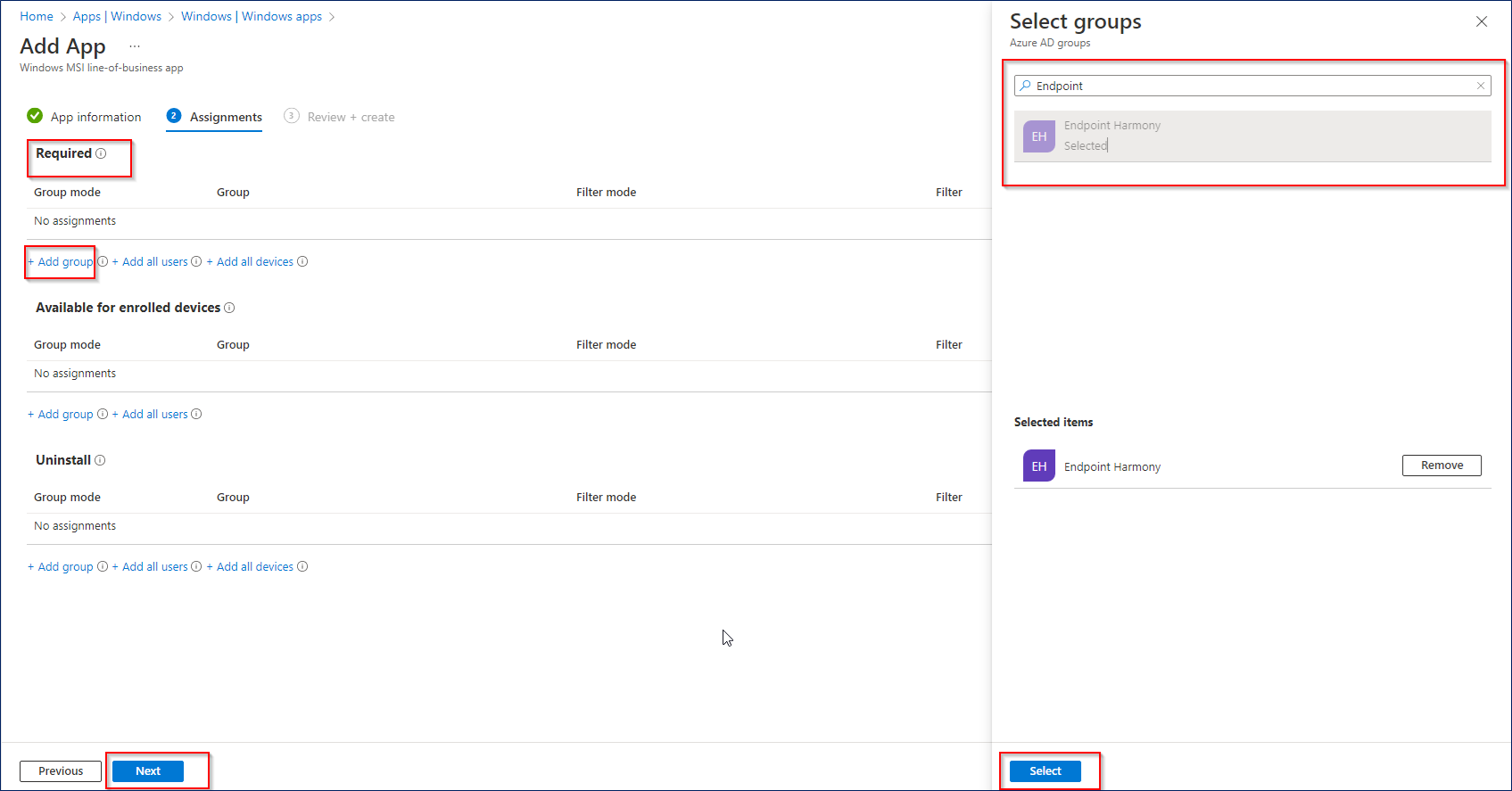Add all devices under Required section
Viewport: 1512px width, 791px height.
click(x=250, y=261)
